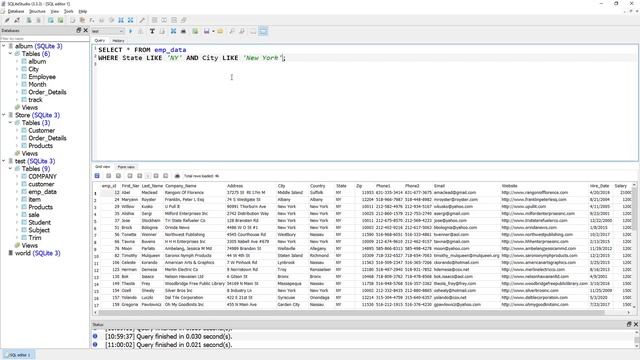Collapse Tables (3) under Store
This screenshot has height=360, width=640.
[10, 123]
